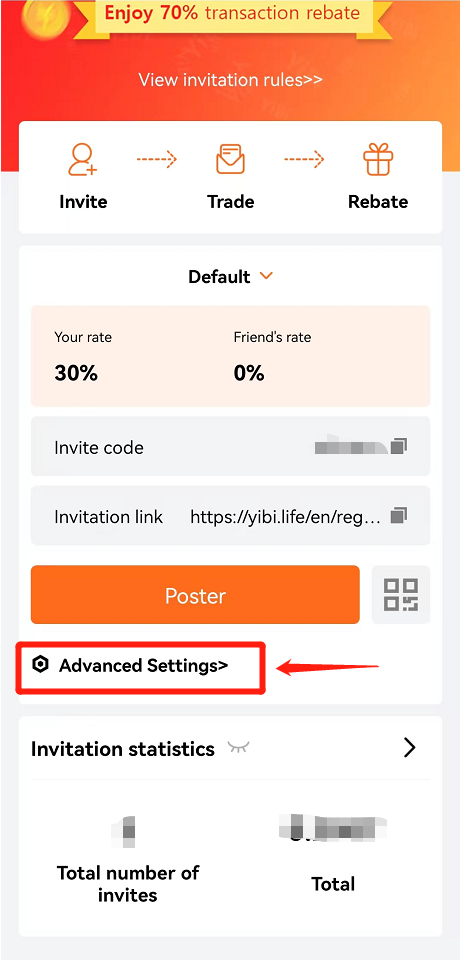Select the Invite code row

230,446
